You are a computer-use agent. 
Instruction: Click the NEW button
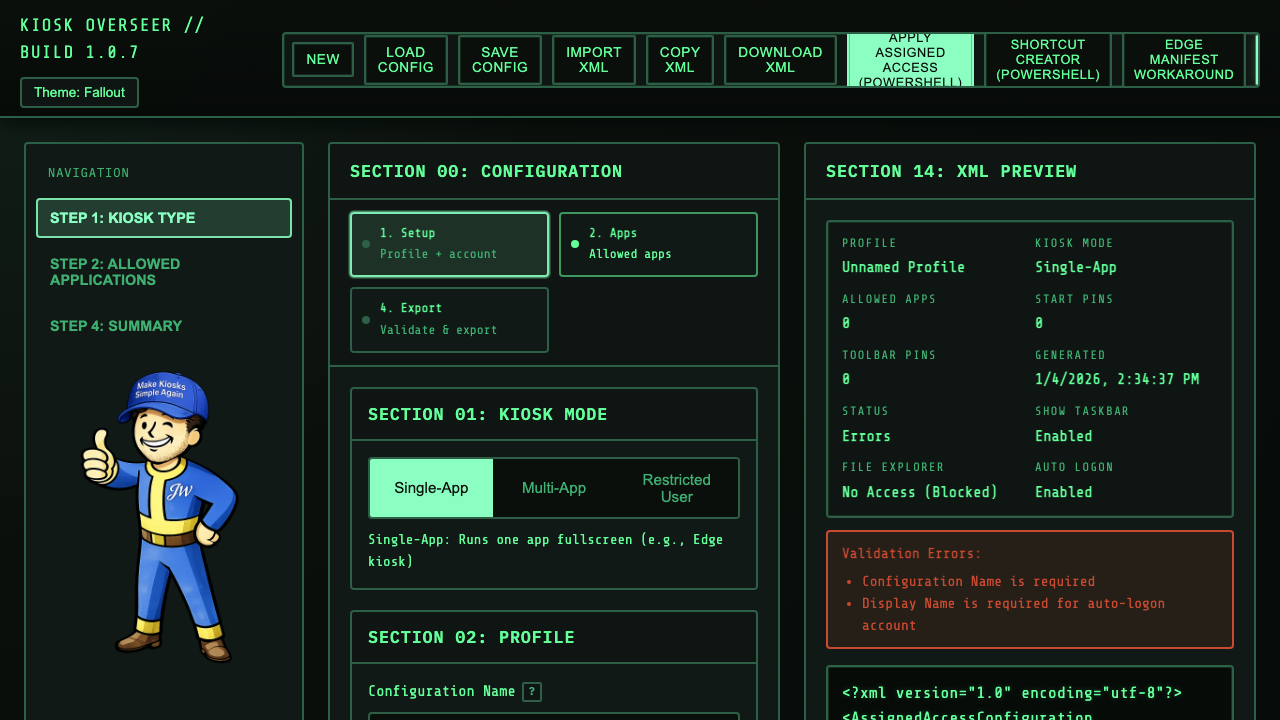(x=323, y=59)
